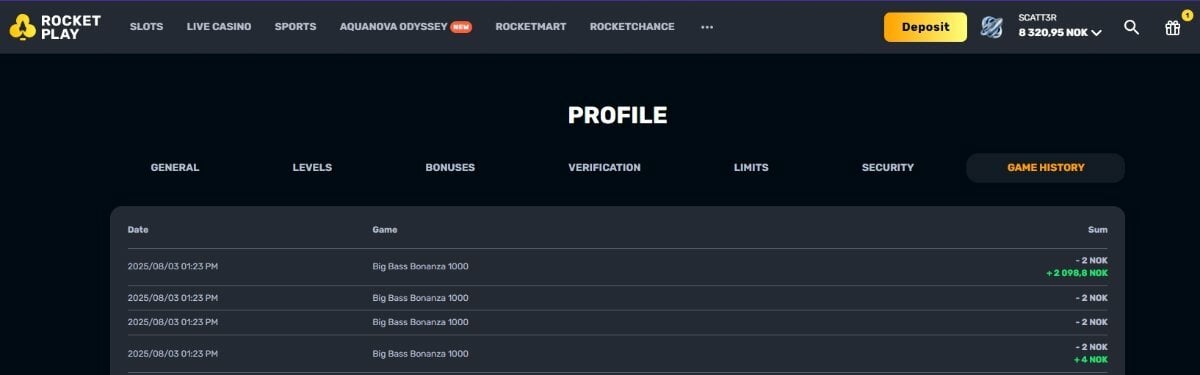Click the +4 NOK win amount
The width and height of the screenshot is (1200, 375).
pyautogui.click(x=1091, y=360)
